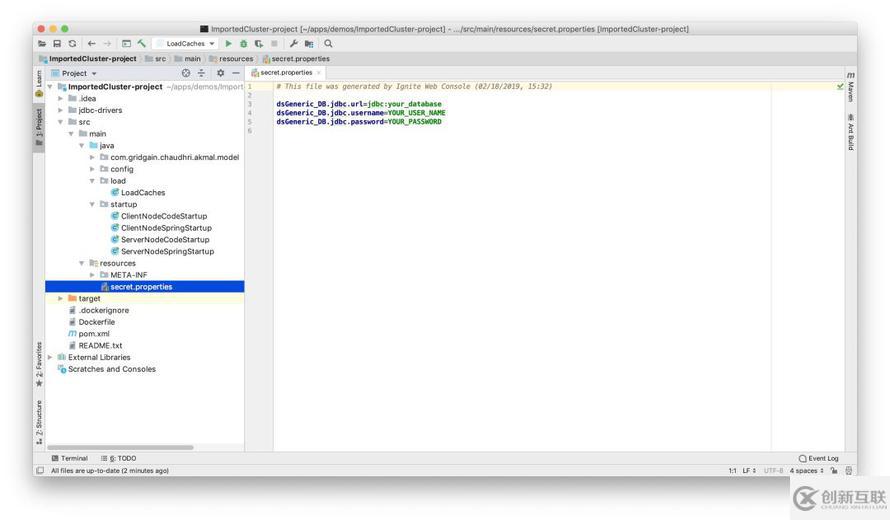
Task: Click the grey Stop square icon
Action: (274, 44)
